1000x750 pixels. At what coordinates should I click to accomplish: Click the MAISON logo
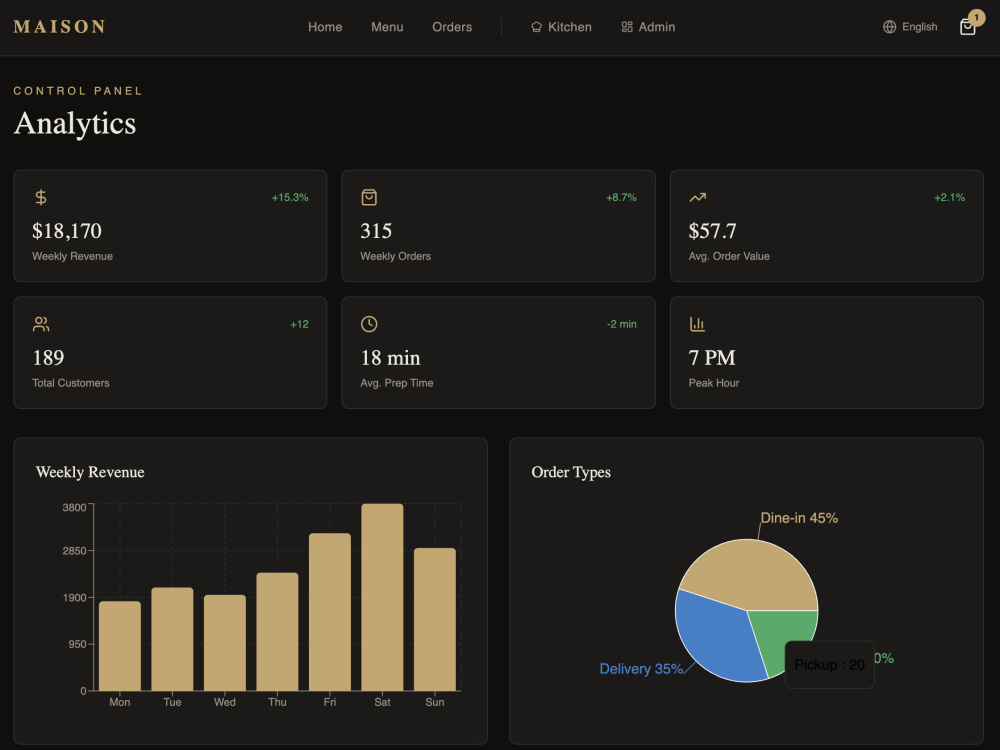pos(59,27)
